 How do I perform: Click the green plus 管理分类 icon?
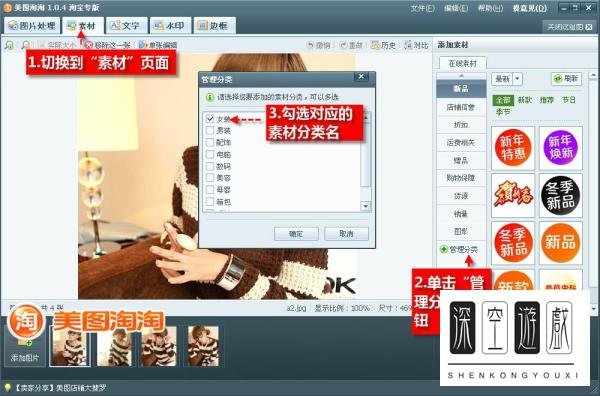coord(443,249)
